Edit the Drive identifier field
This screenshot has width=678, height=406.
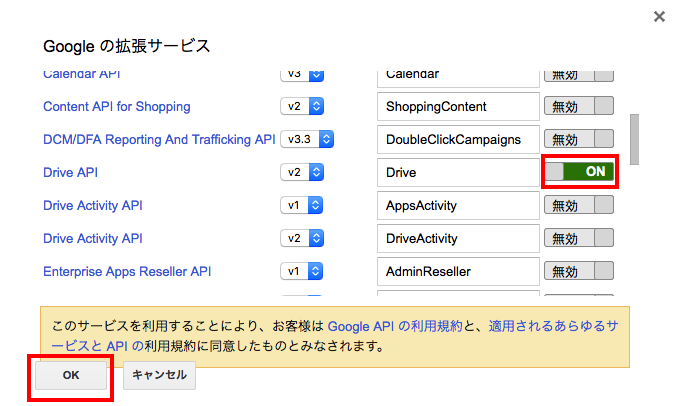[x=458, y=172]
